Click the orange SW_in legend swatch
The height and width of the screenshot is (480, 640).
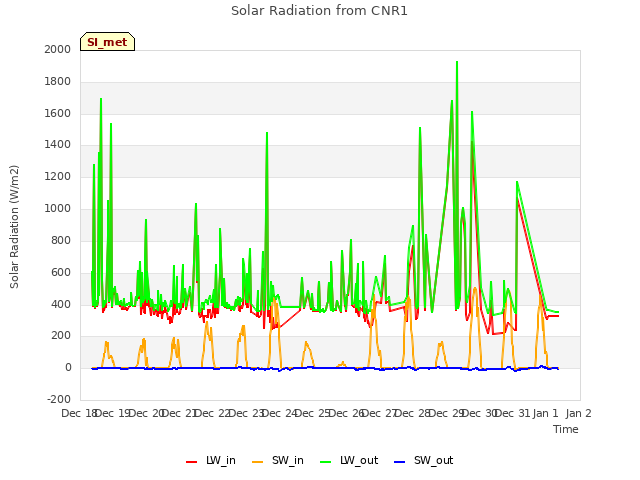click(x=258, y=462)
